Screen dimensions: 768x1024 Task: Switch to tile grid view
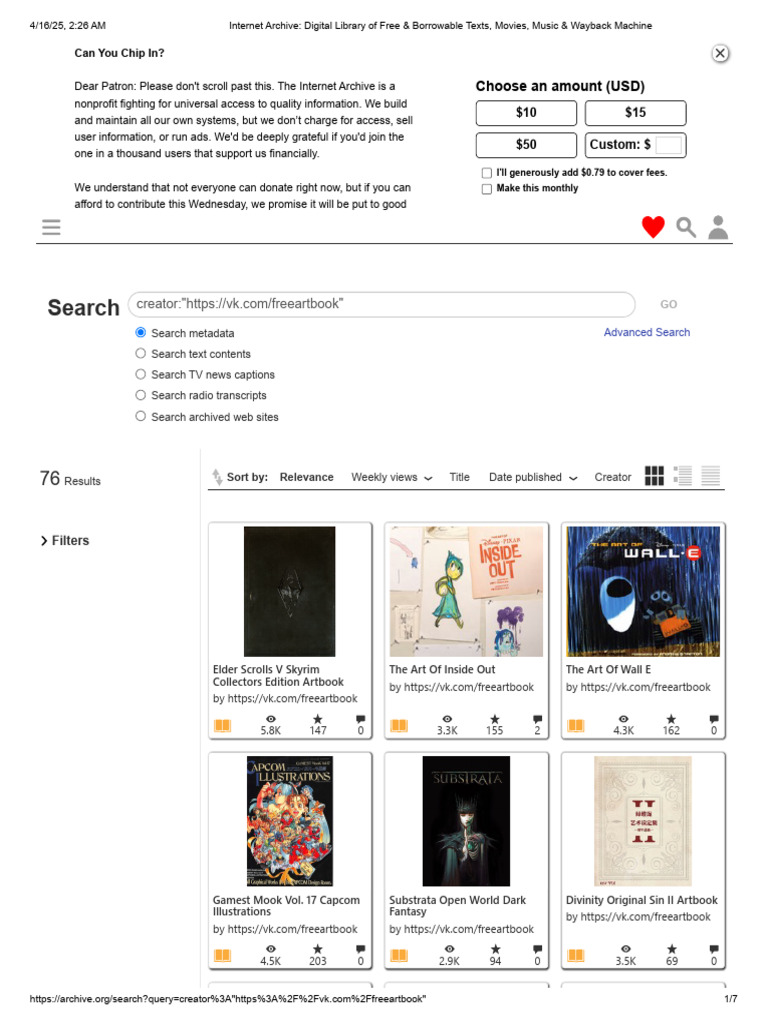click(654, 476)
